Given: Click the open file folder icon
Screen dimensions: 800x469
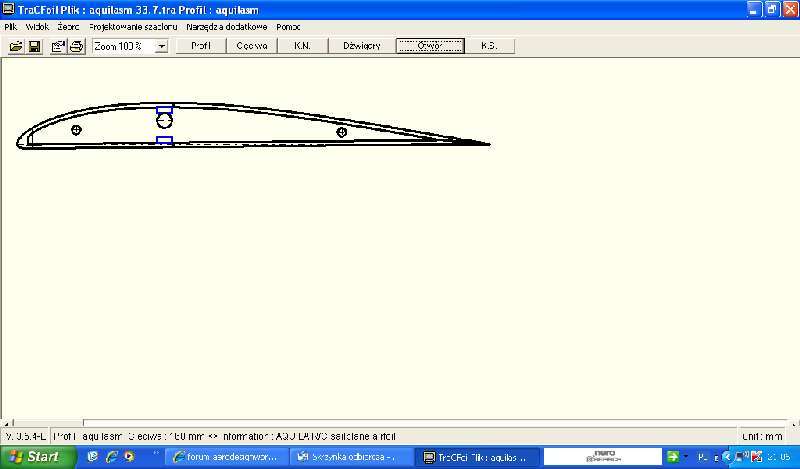Looking at the screenshot, I should point(15,46).
